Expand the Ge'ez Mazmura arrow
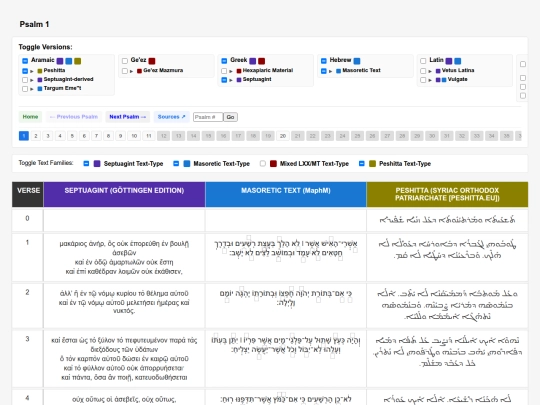Viewport: 540px width, 405px height. coord(131,71)
